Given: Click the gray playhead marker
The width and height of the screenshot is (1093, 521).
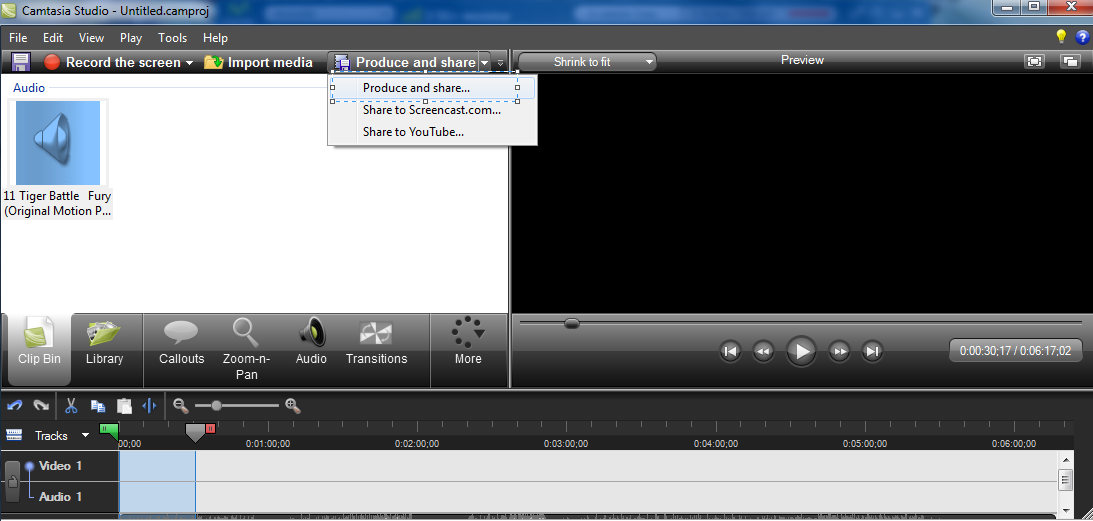Looking at the screenshot, I should [x=195, y=432].
